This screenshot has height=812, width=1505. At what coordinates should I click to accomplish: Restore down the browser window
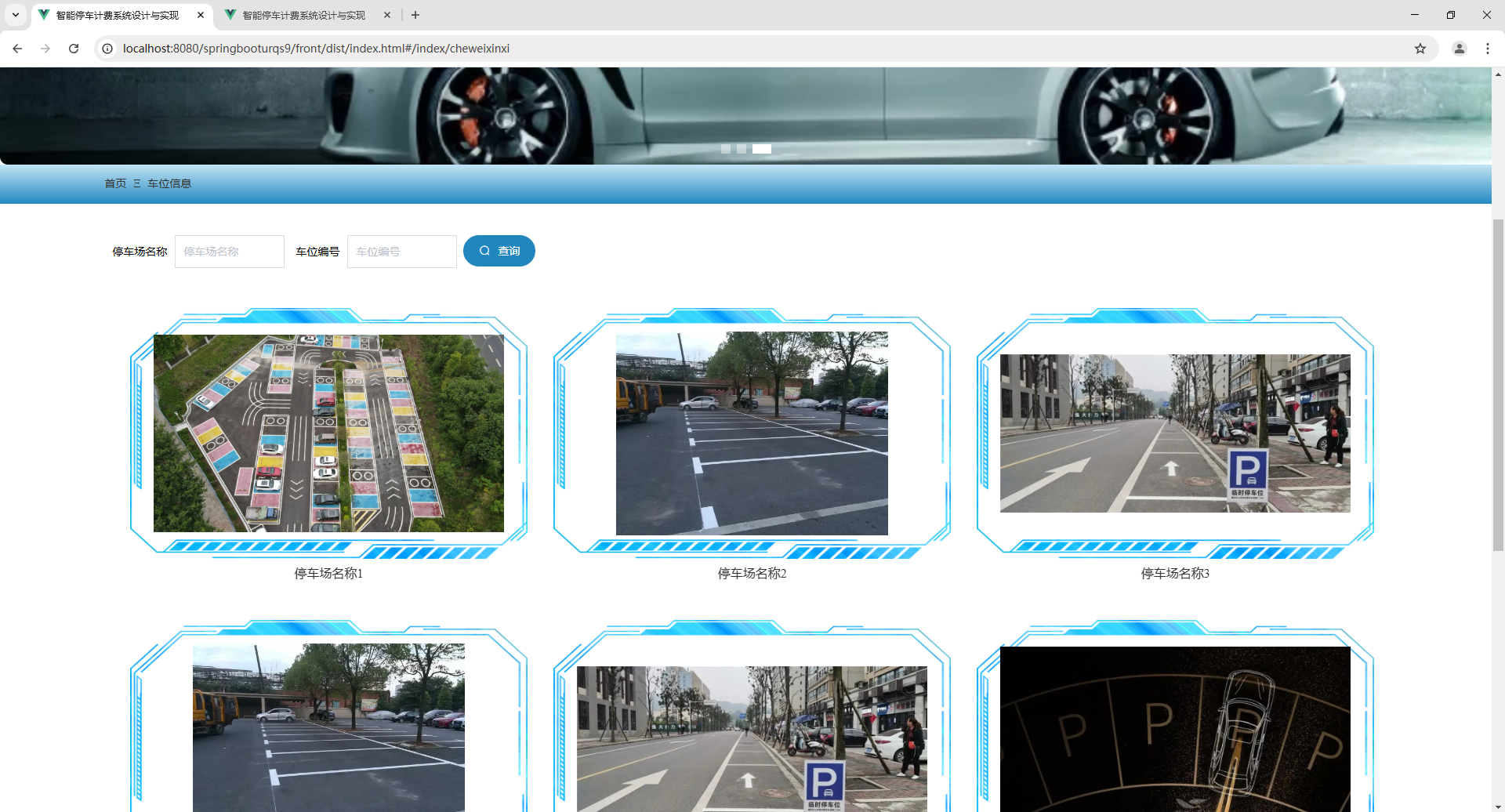(1451, 15)
